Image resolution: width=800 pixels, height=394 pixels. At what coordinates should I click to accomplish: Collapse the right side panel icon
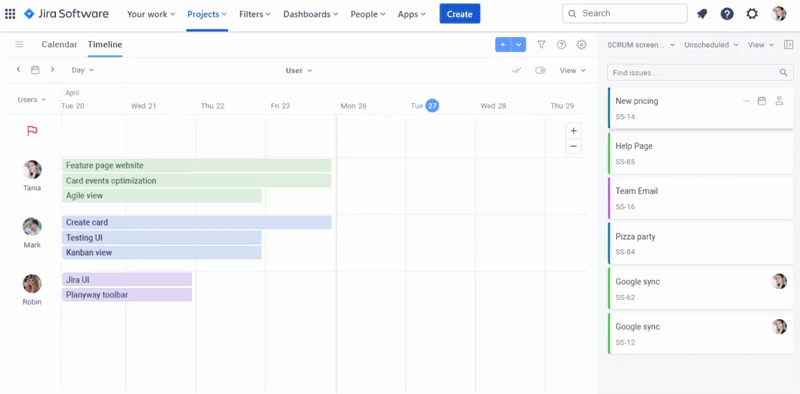pos(788,45)
